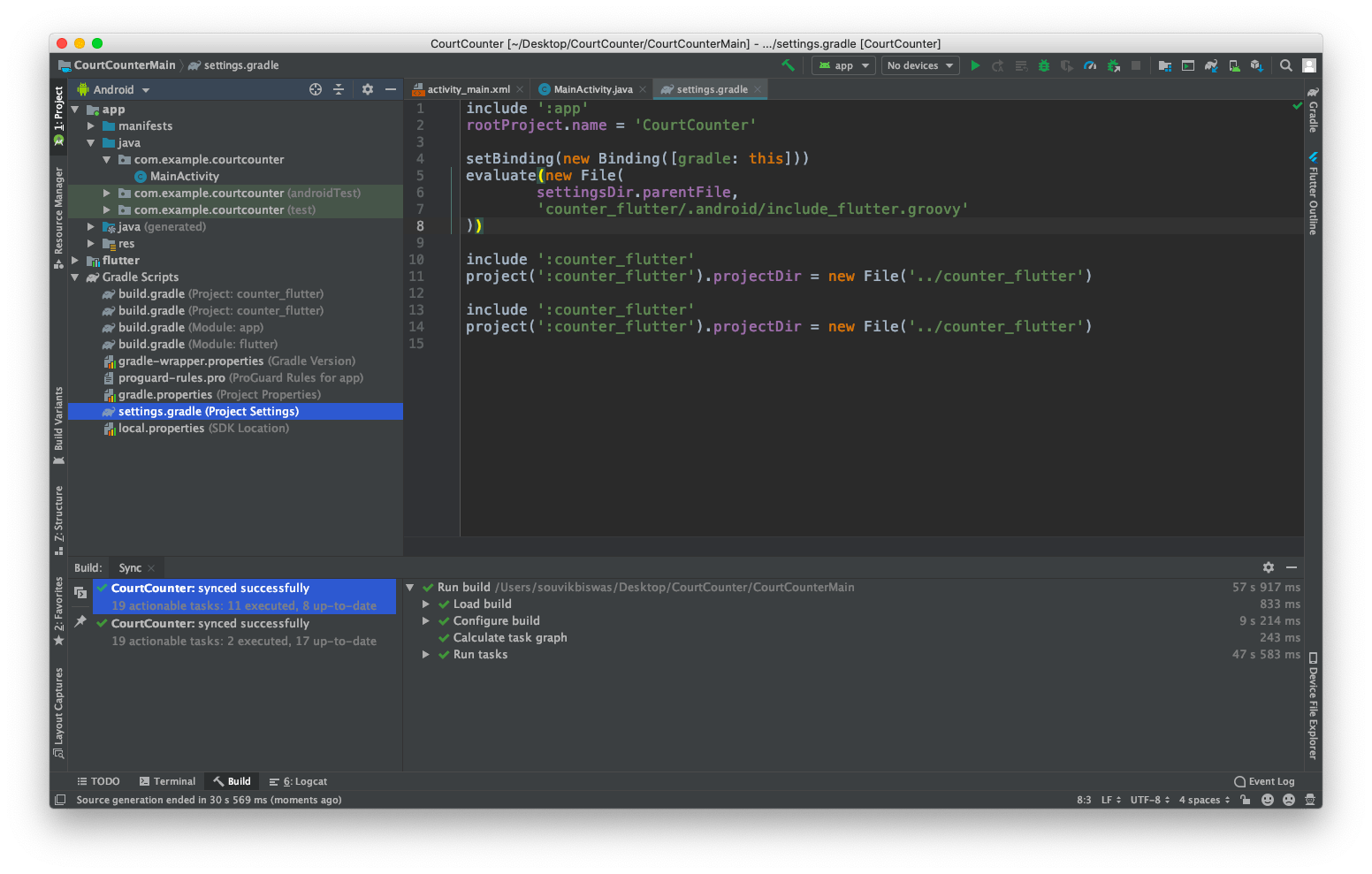Viewport: 1372px width, 874px height.
Task: Open AVD Manager phone icon
Action: (x=1234, y=65)
